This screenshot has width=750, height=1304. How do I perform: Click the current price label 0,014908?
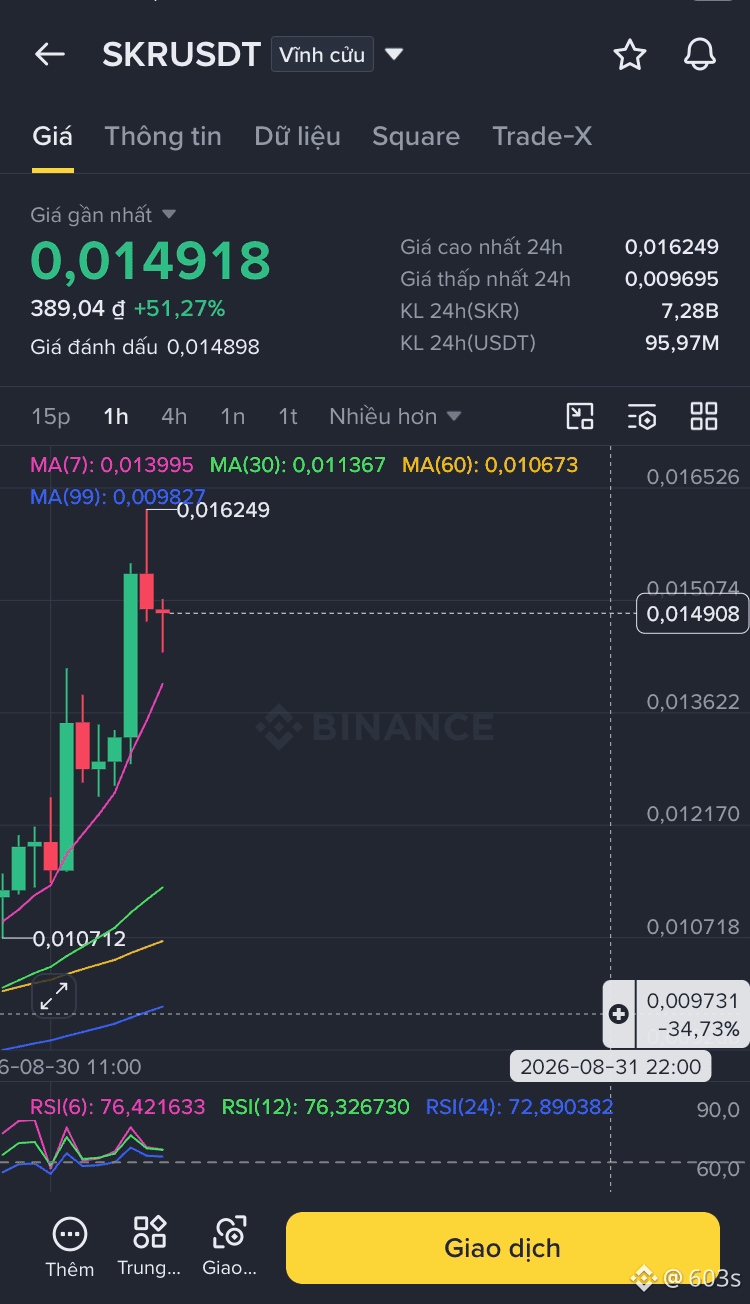click(693, 614)
